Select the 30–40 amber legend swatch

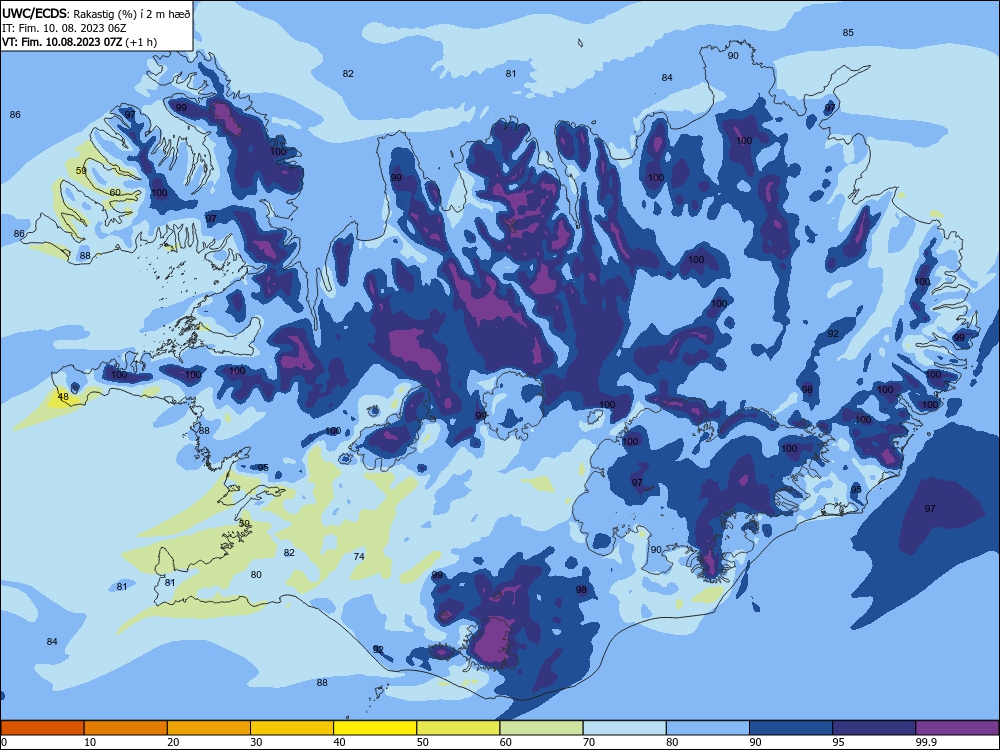(x=292, y=728)
